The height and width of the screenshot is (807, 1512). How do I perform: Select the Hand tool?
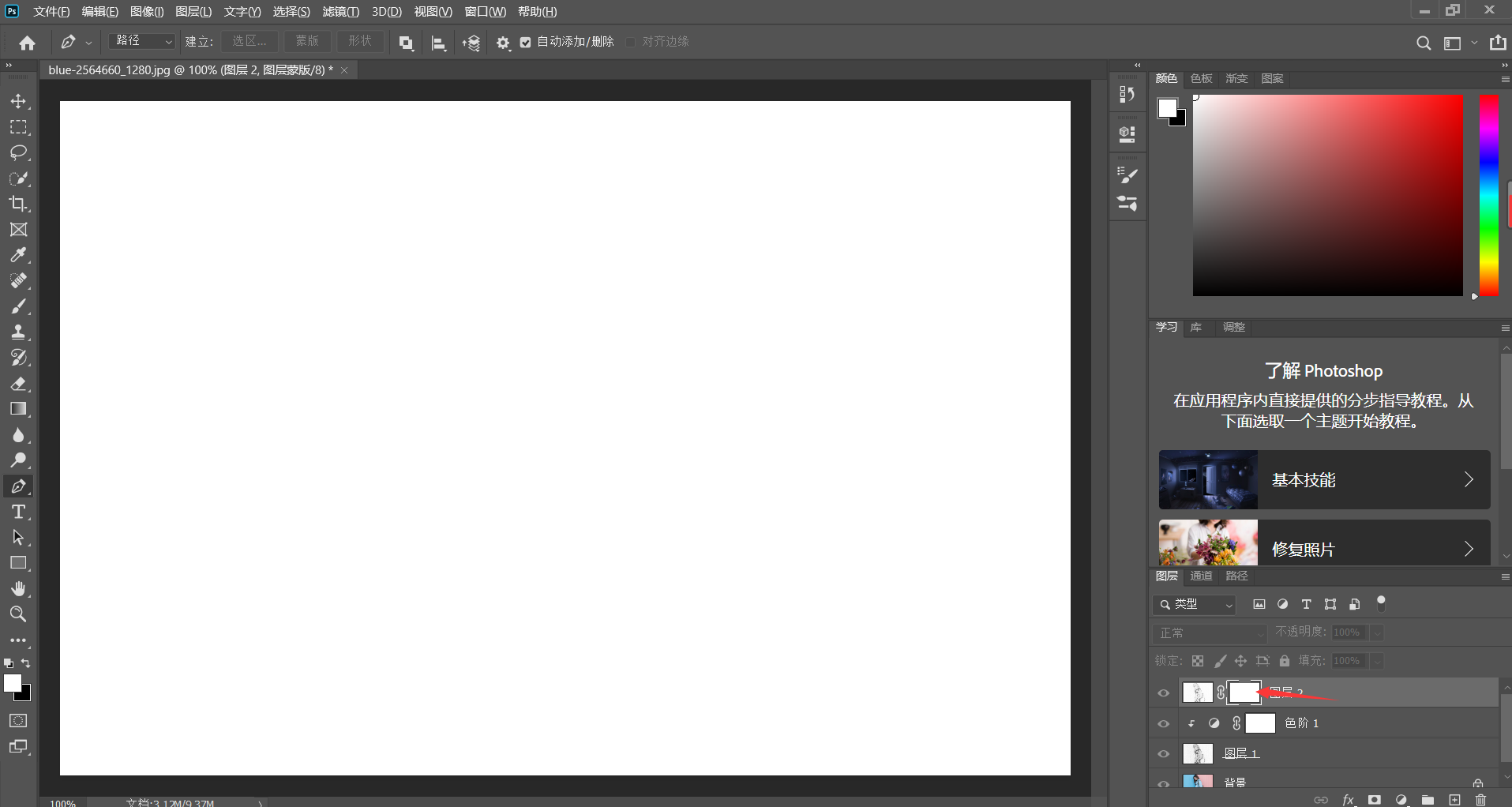click(x=18, y=588)
